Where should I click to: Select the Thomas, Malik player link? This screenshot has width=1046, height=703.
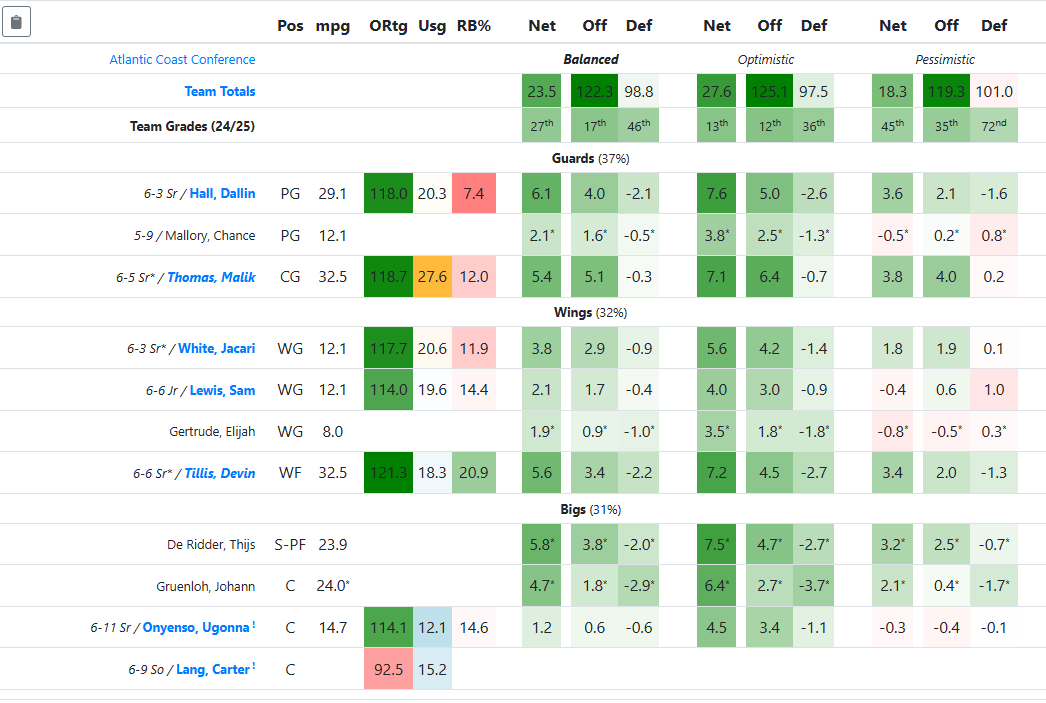[211, 277]
